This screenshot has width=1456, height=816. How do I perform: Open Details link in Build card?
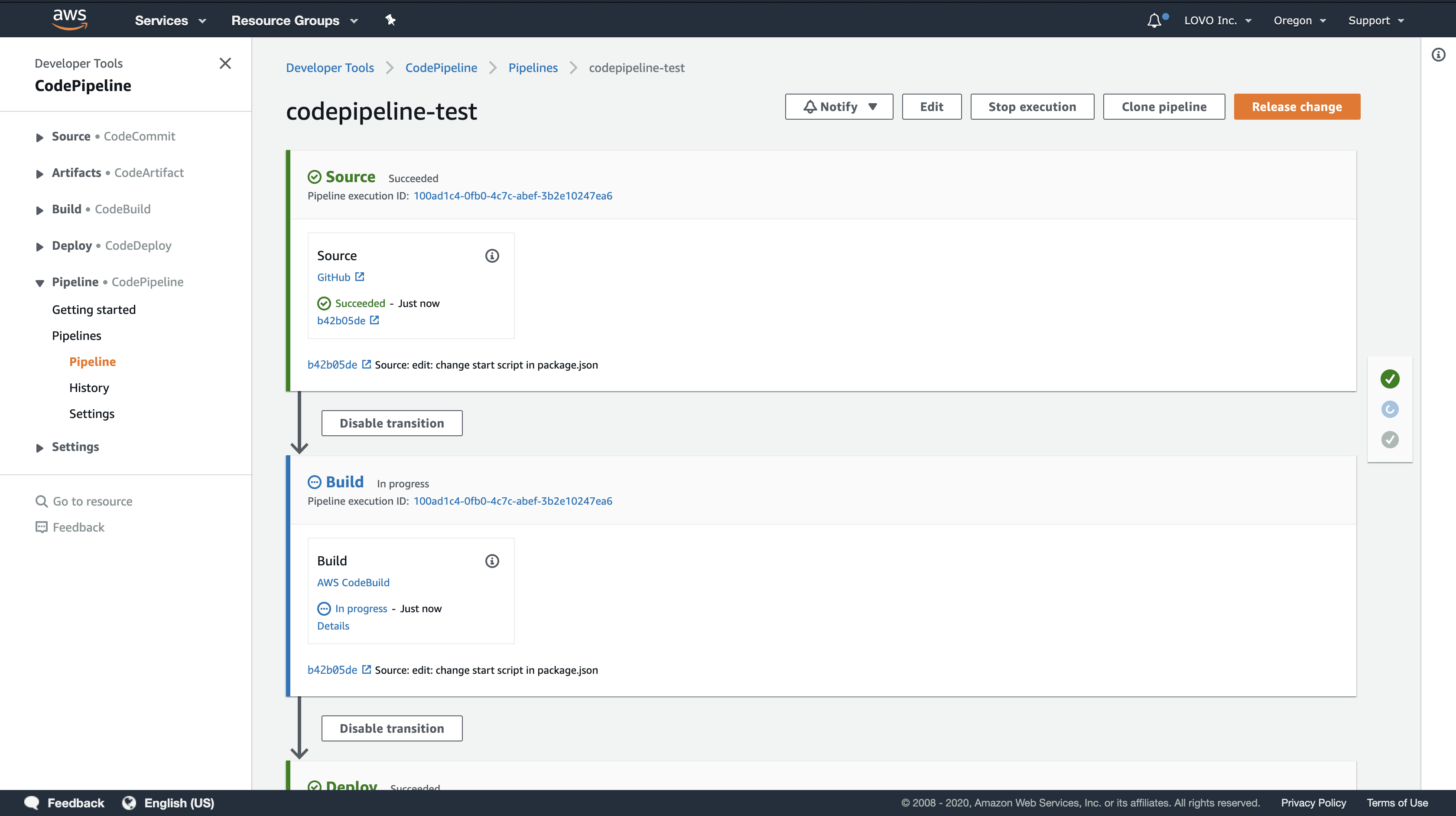click(x=333, y=626)
